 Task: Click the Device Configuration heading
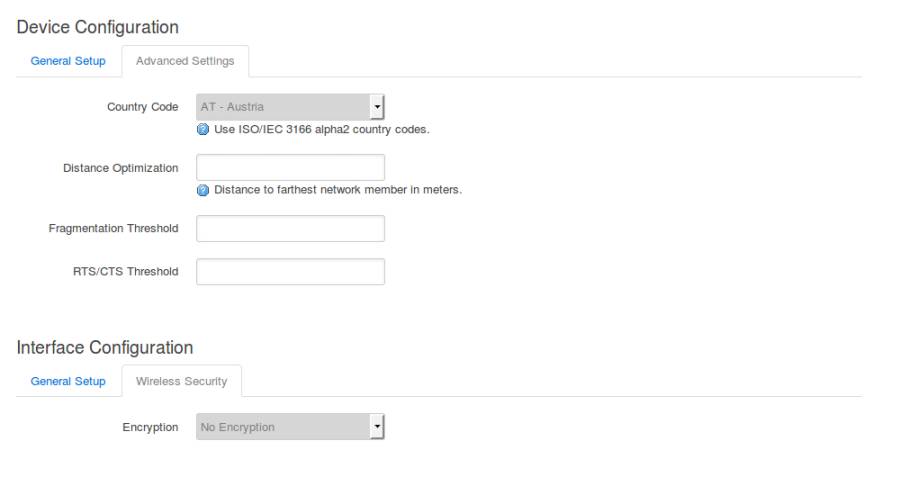[98, 26]
